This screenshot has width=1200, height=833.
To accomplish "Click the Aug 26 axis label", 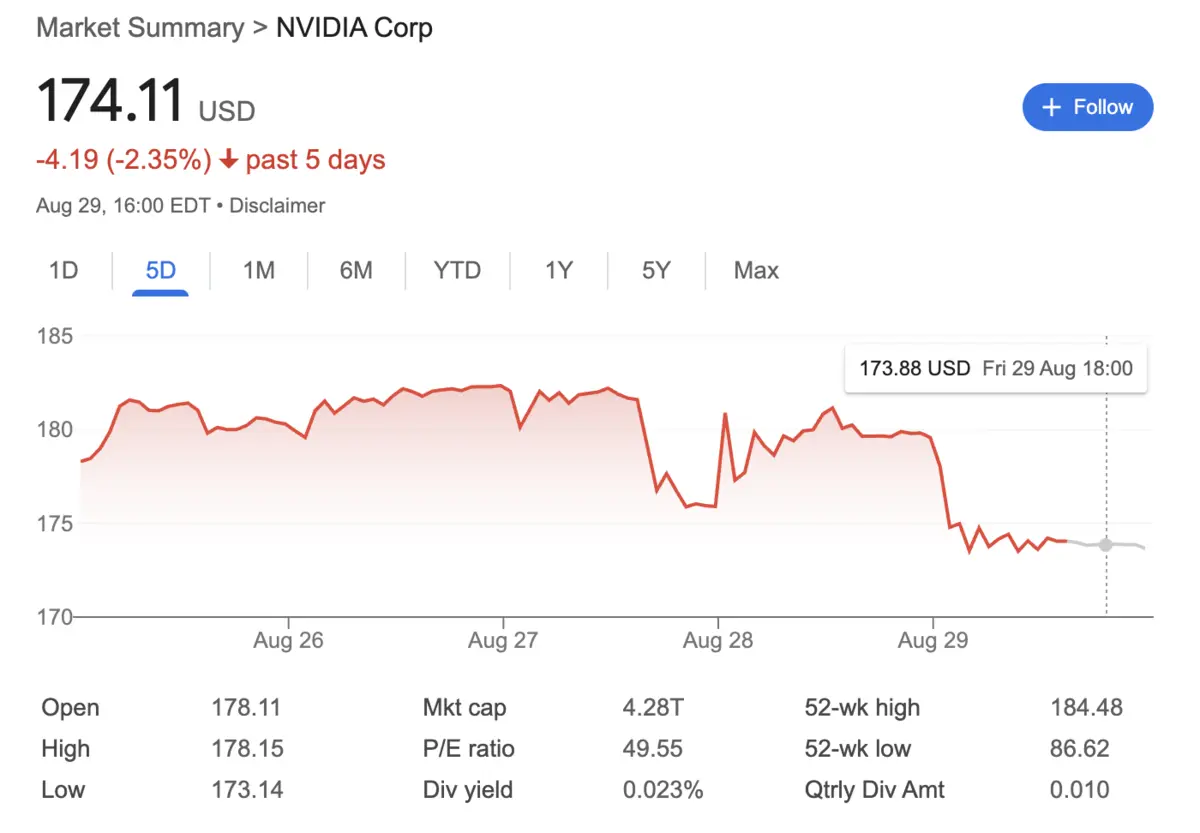I will [x=288, y=640].
